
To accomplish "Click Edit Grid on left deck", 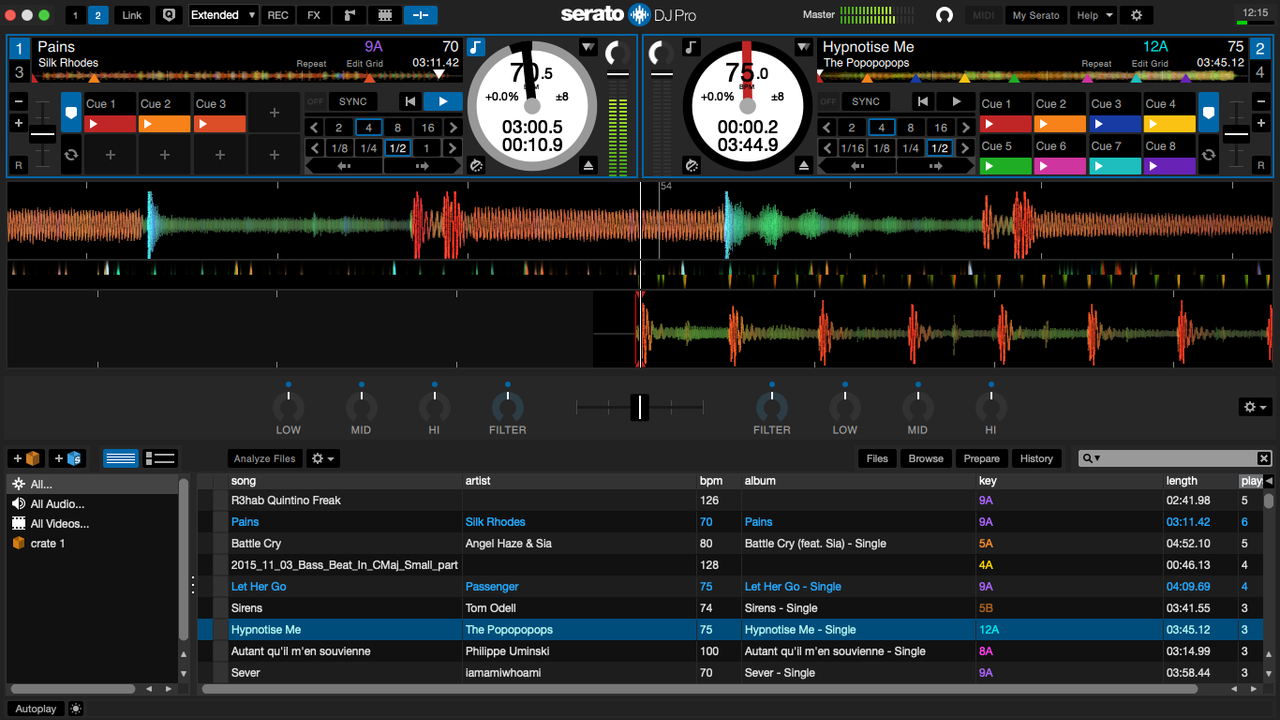I will [x=365, y=64].
